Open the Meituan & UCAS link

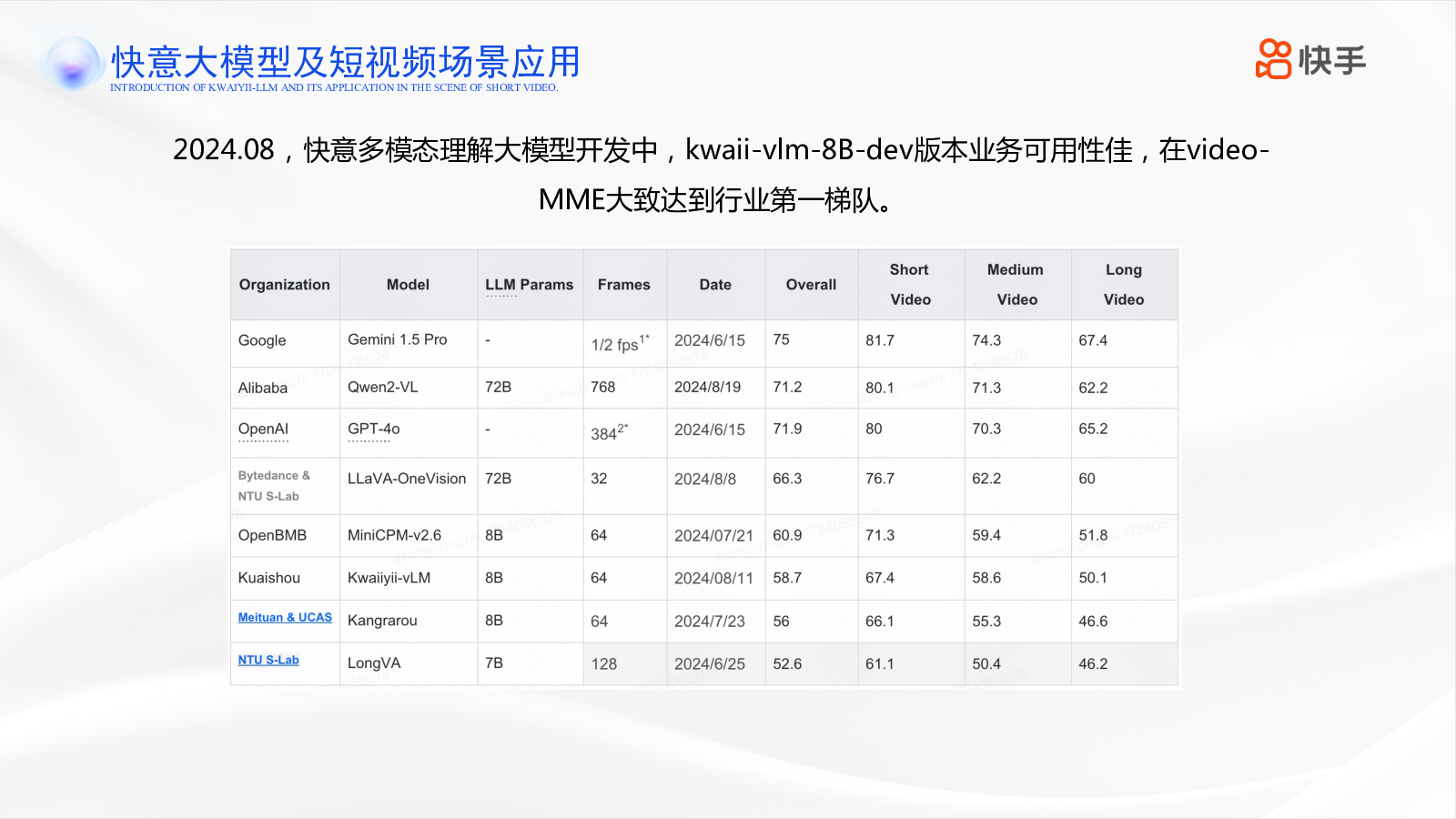[x=285, y=617]
